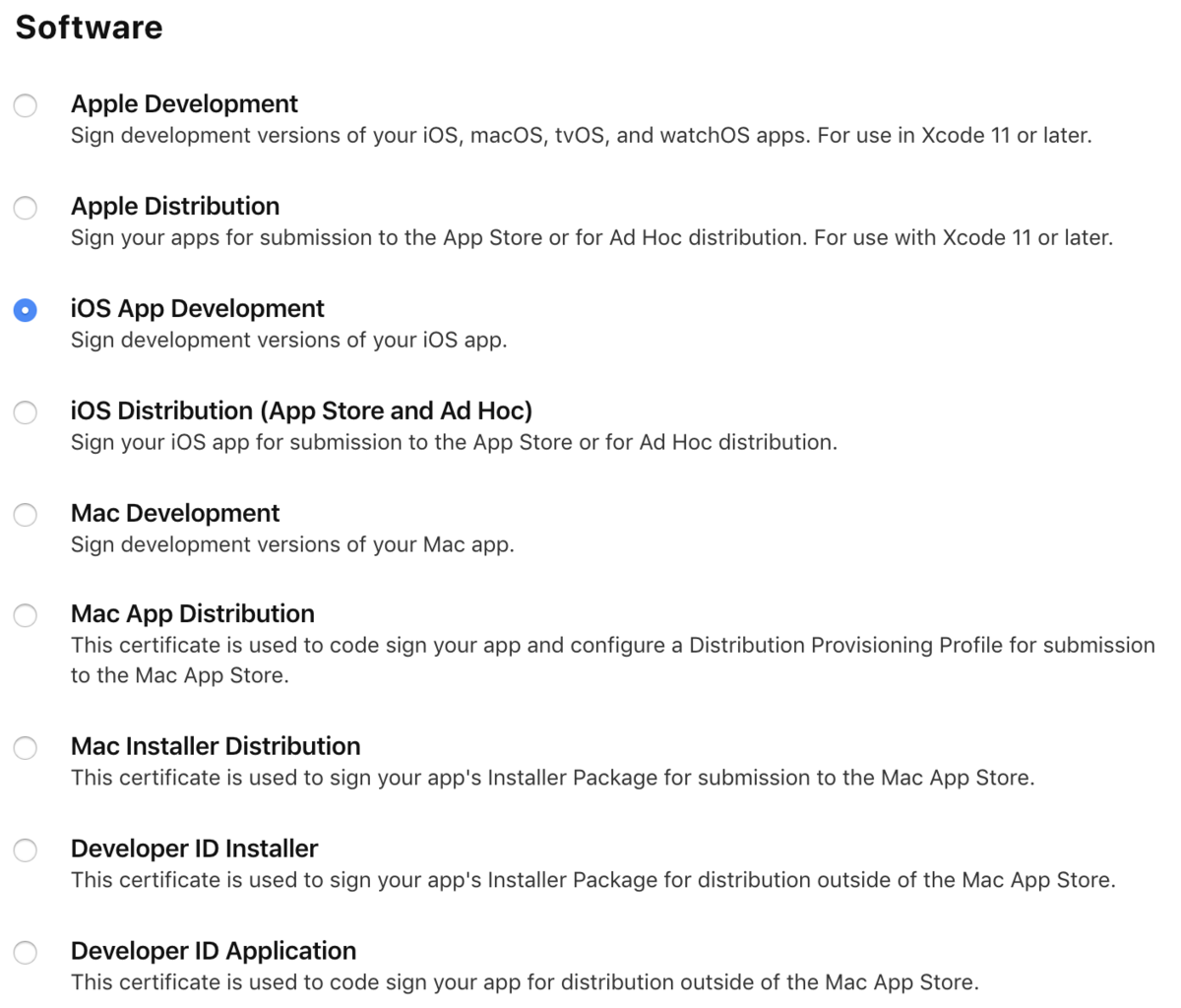Viewport: 1181px width, 1008px height.
Task: Click the Developer ID Application title
Action: 214,951
